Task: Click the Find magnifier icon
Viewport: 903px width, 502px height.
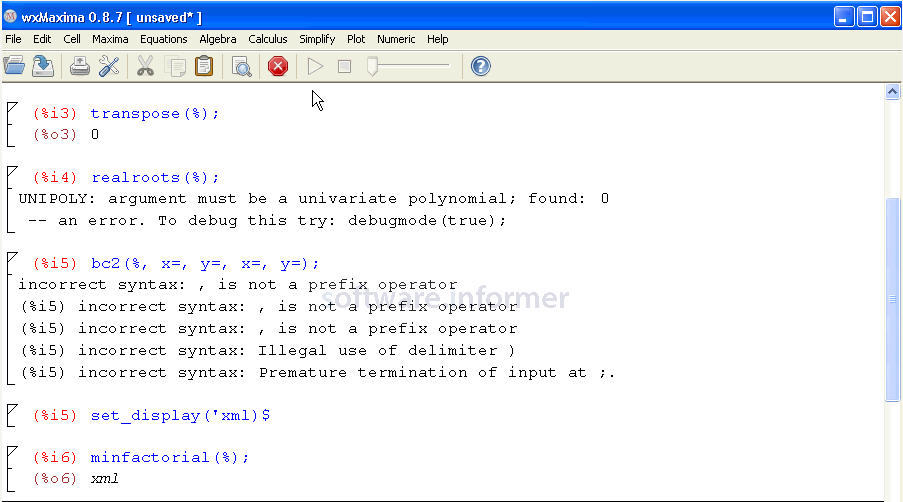Action: [241, 66]
